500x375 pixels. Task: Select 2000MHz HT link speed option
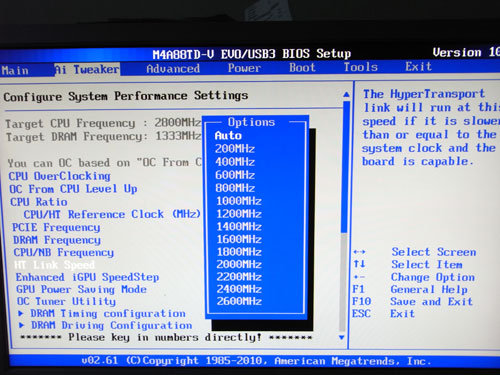pos(239,264)
